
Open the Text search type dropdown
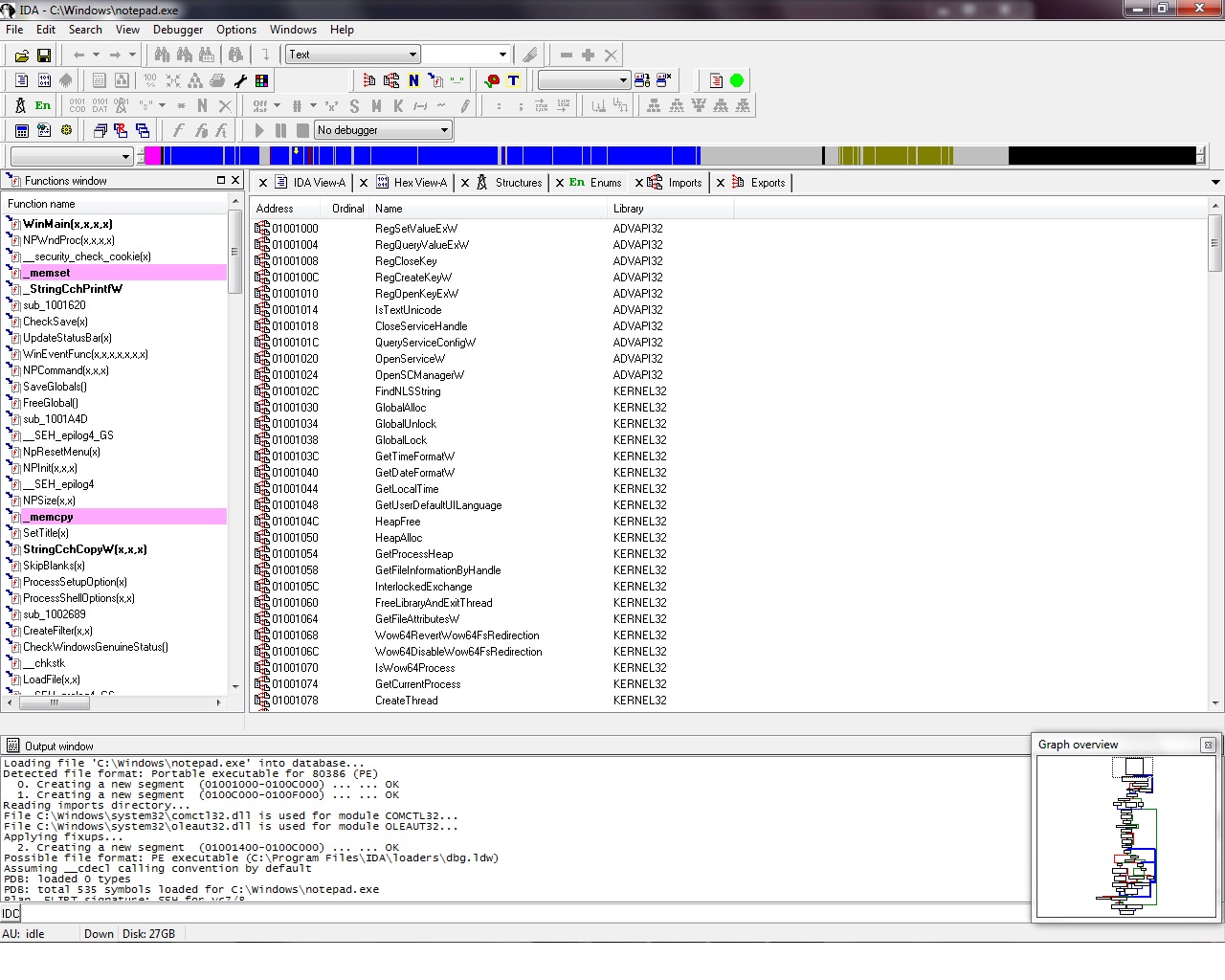coord(412,55)
